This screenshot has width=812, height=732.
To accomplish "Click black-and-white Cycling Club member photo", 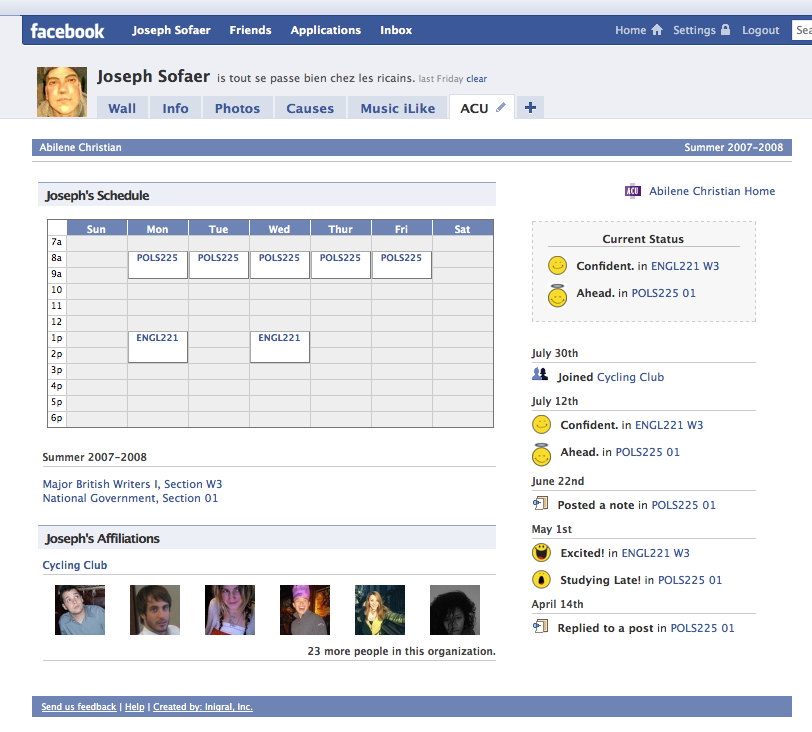I will tap(455, 610).
